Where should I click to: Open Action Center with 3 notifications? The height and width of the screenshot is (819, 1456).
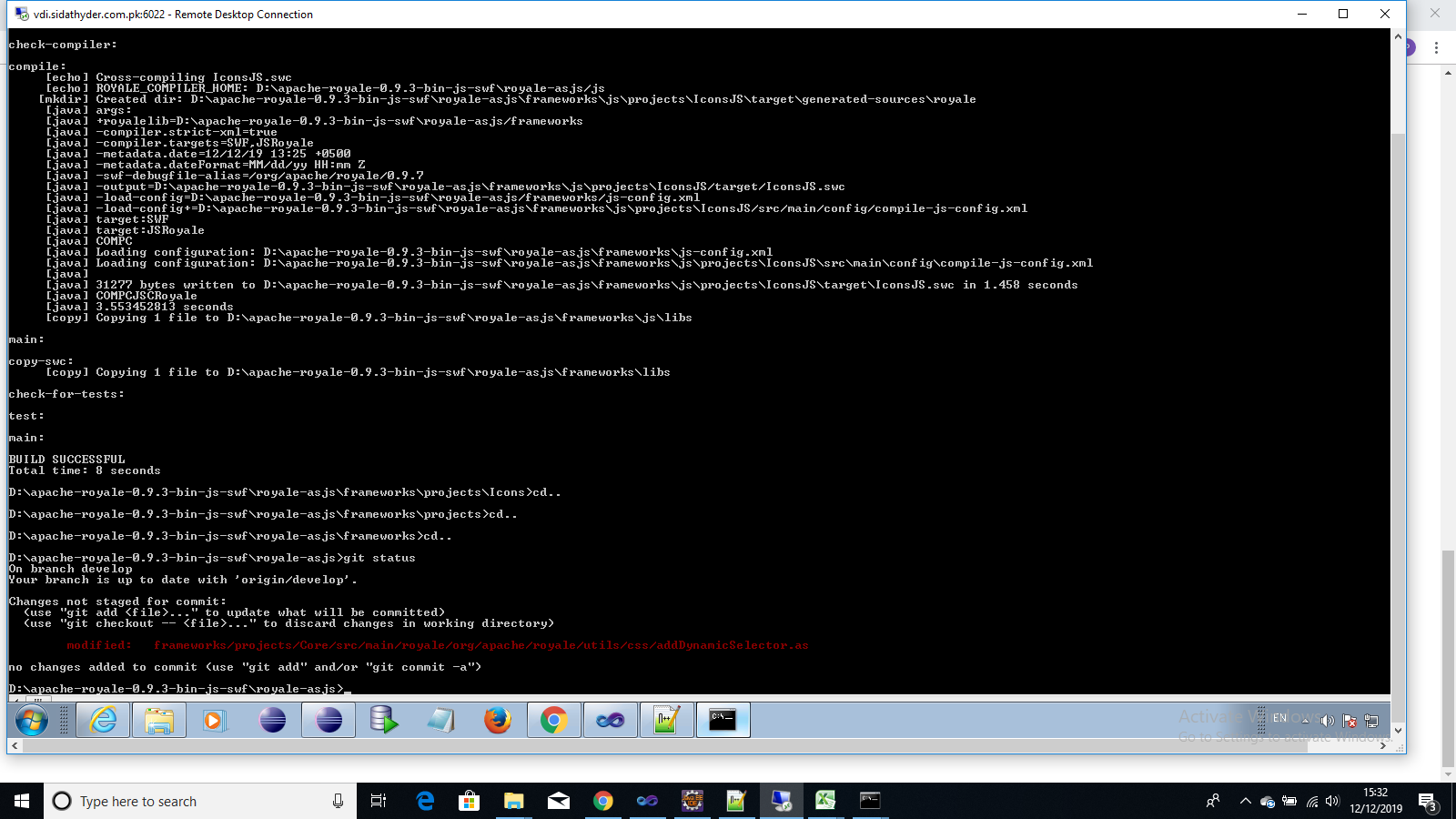coord(1429,802)
